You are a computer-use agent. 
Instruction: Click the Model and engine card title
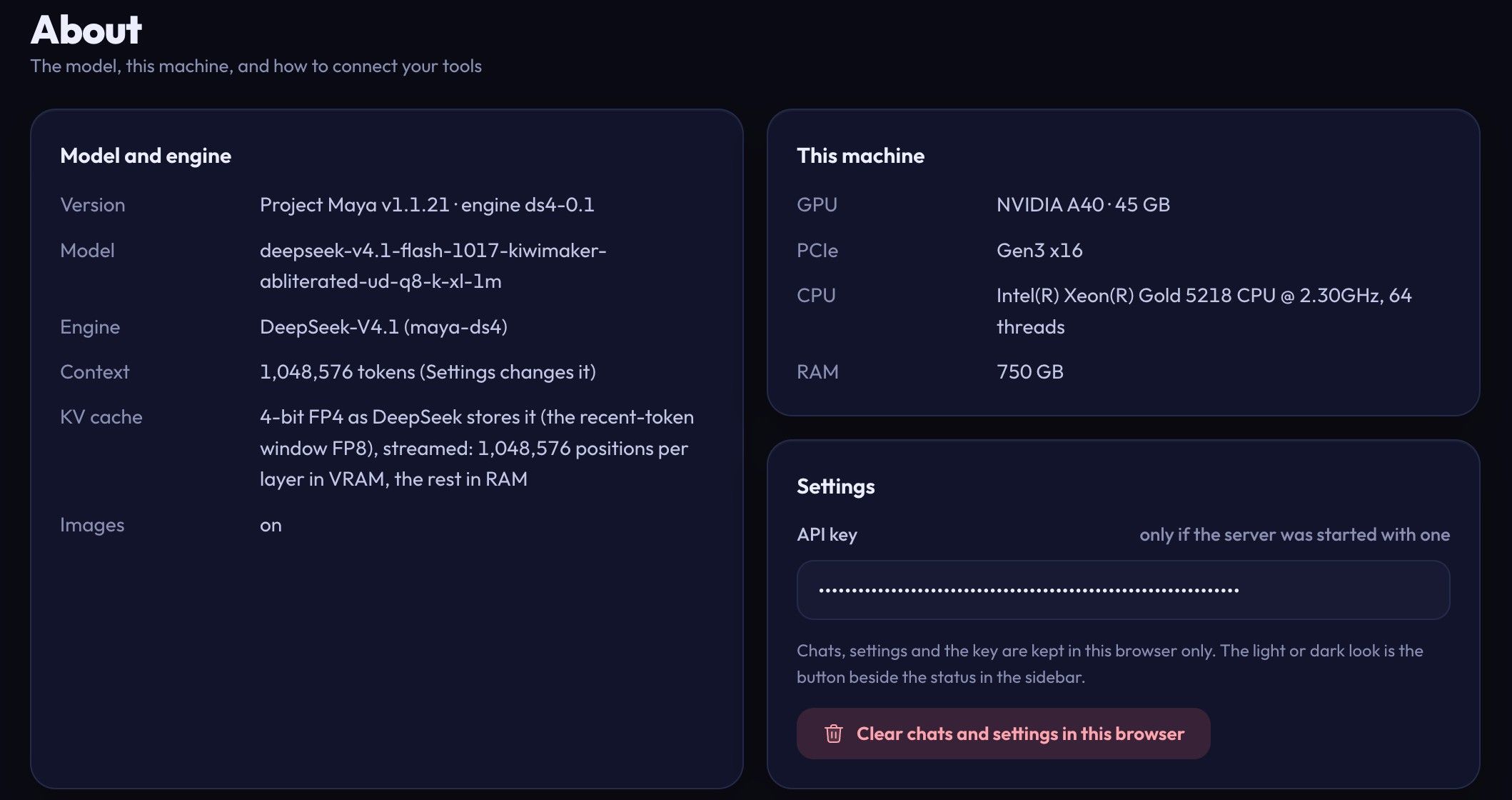click(x=146, y=156)
